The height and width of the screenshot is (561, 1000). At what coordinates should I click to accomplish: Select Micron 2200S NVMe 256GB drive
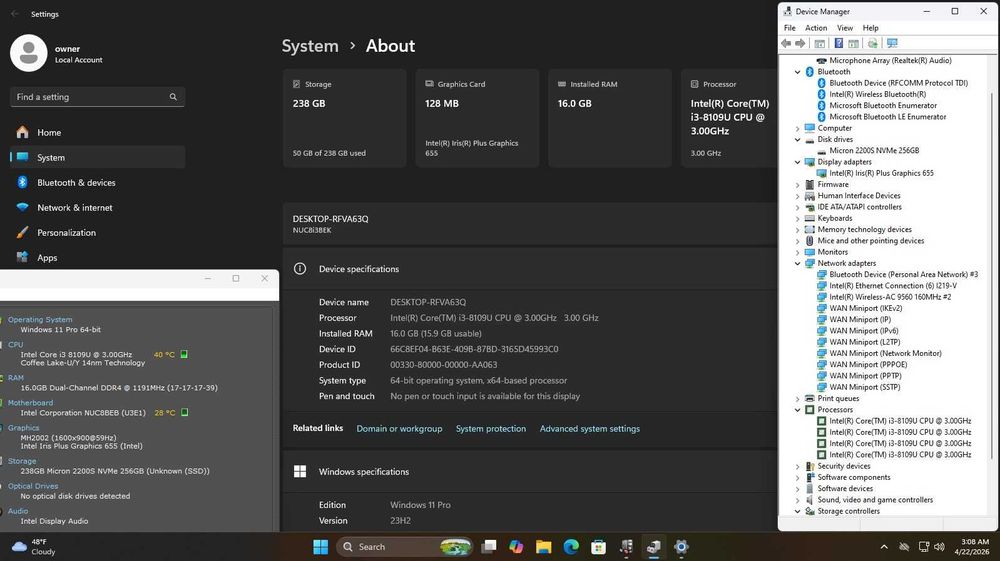pyautogui.click(x=874, y=150)
